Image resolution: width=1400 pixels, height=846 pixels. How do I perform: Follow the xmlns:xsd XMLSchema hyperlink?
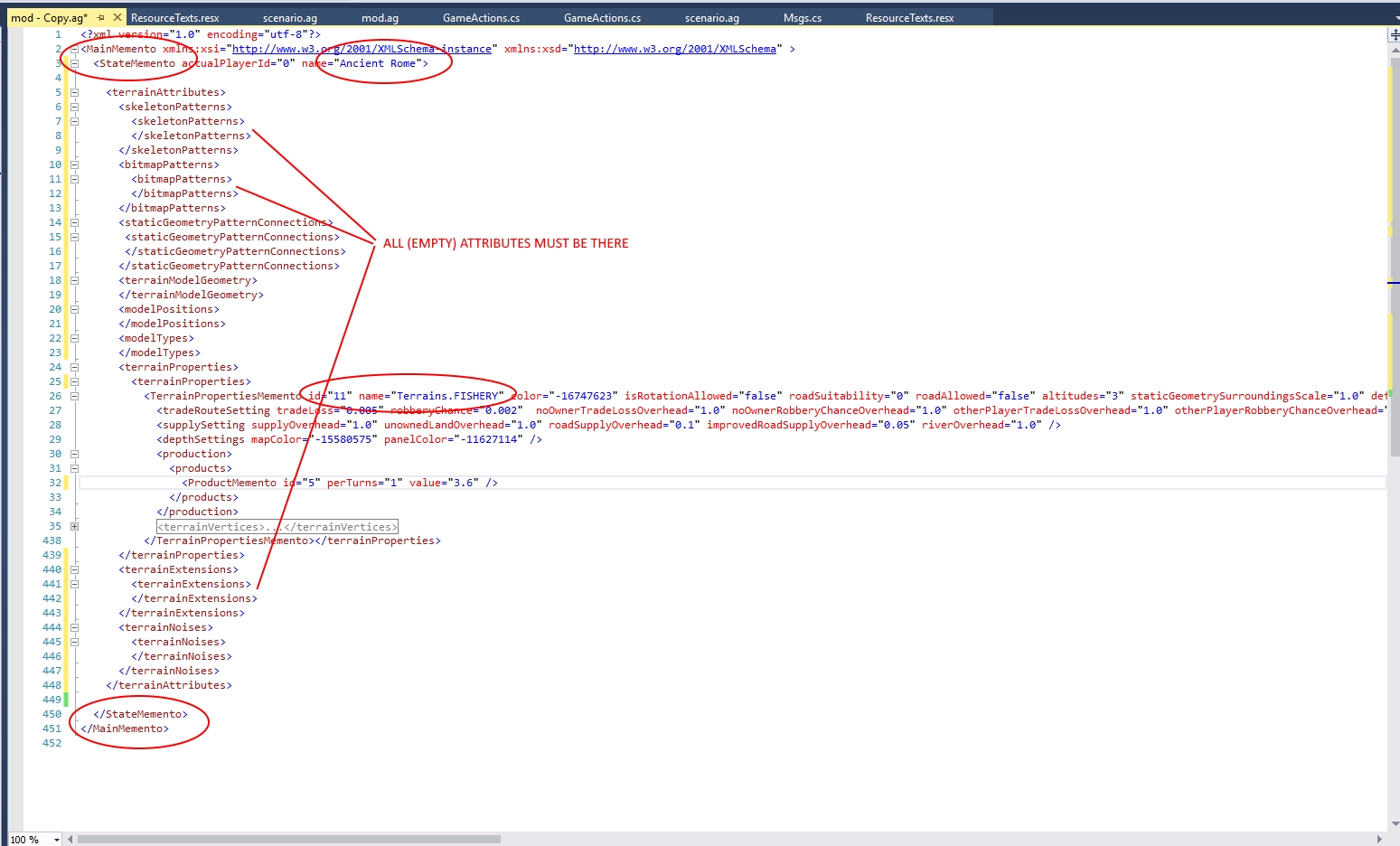(x=674, y=49)
